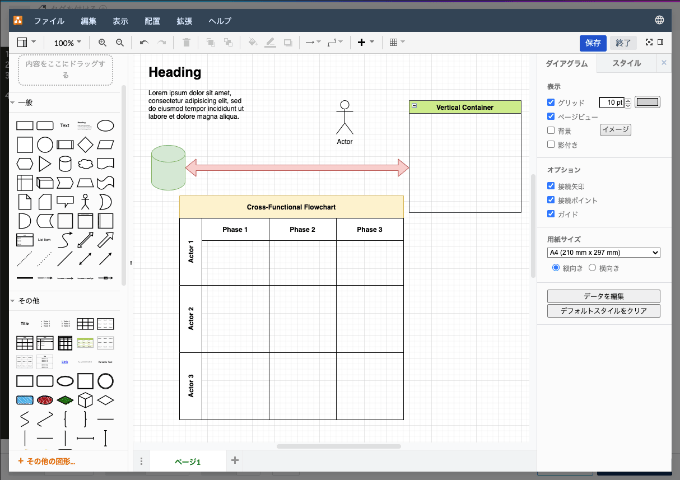
Task: Click the データを編集 button
Action: pyautogui.click(x=604, y=296)
